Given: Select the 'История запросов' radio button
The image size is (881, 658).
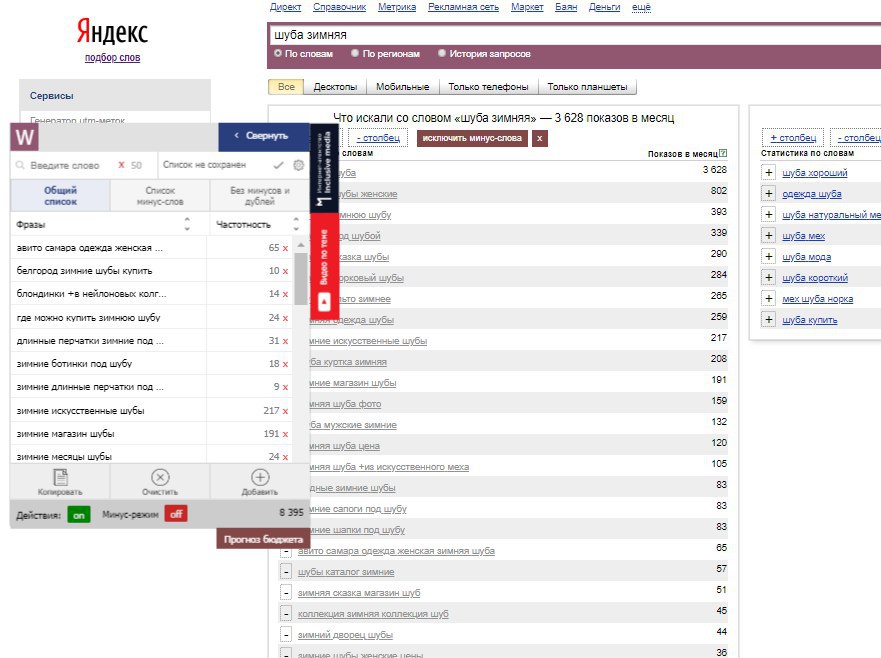Looking at the screenshot, I should [442, 53].
